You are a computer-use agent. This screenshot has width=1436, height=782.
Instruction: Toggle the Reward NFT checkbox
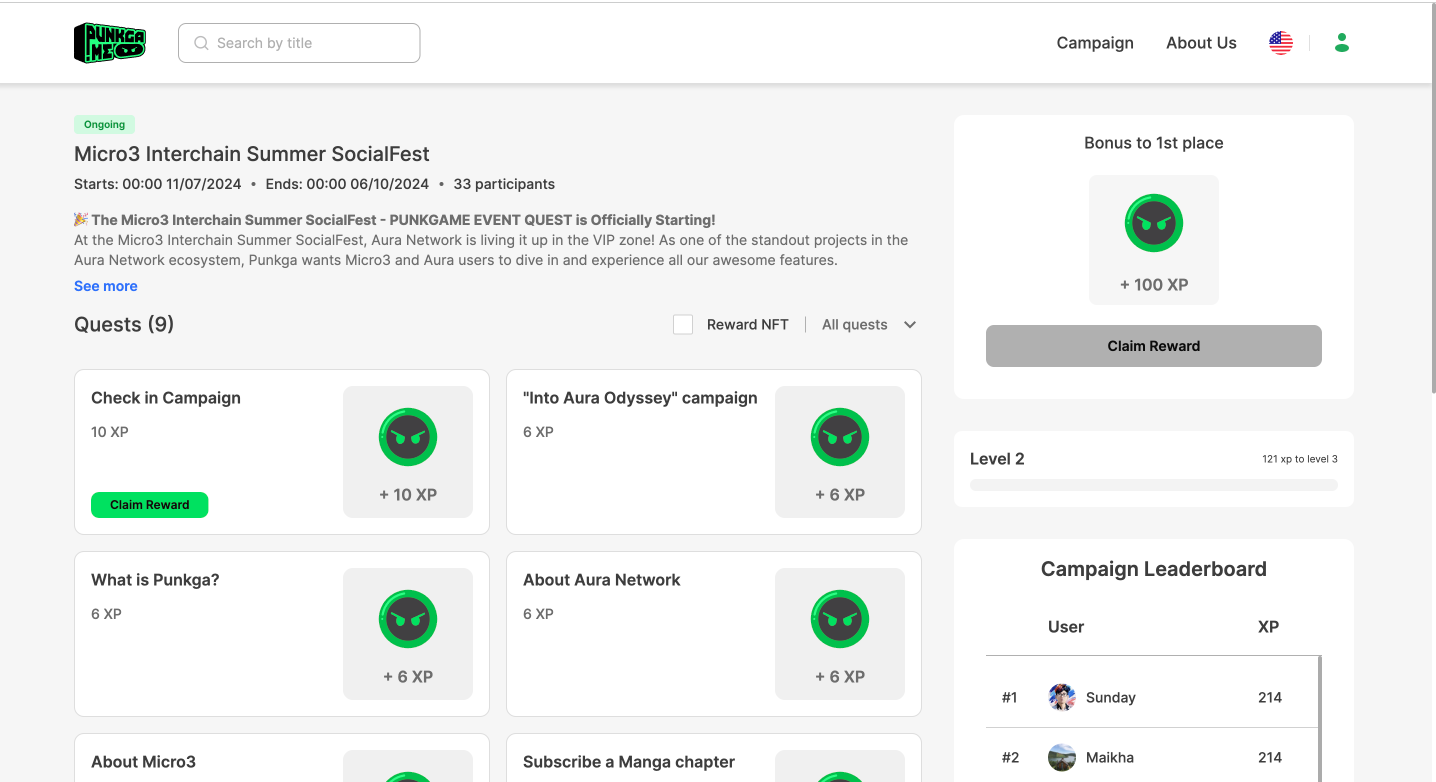pyautogui.click(x=683, y=324)
